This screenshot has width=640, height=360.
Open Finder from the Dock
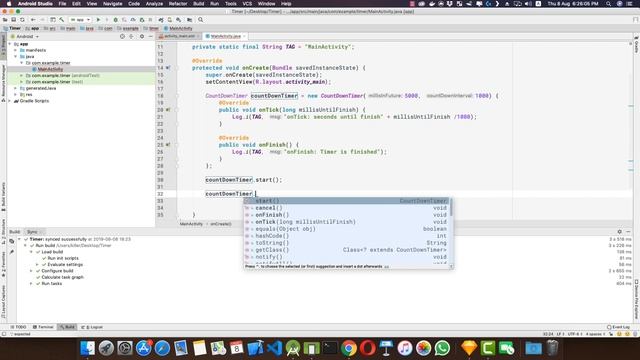pyautogui.click(x=87, y=348)
